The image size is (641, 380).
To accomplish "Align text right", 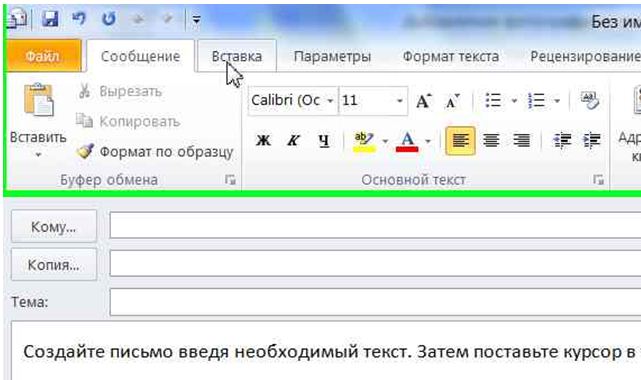I will tap(521, 141).
